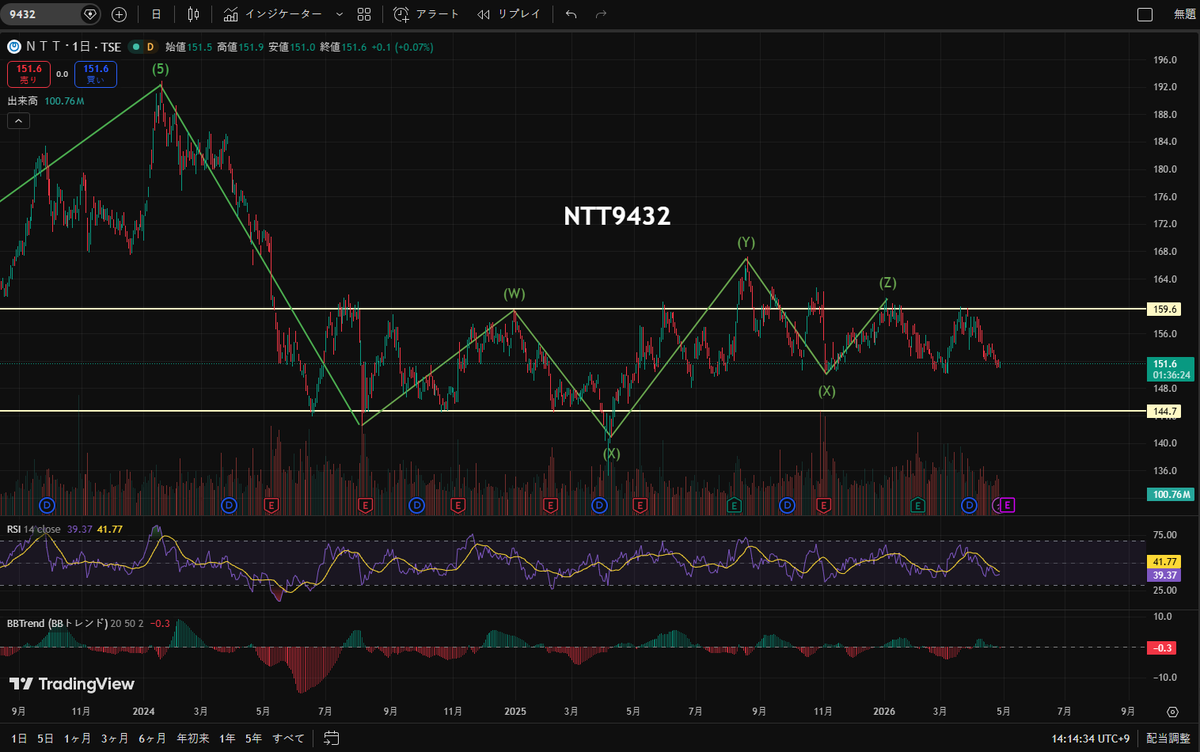Click the blue 151.6 買い buy button
Screen dimensions: 1200x752
tap(96, 73)
